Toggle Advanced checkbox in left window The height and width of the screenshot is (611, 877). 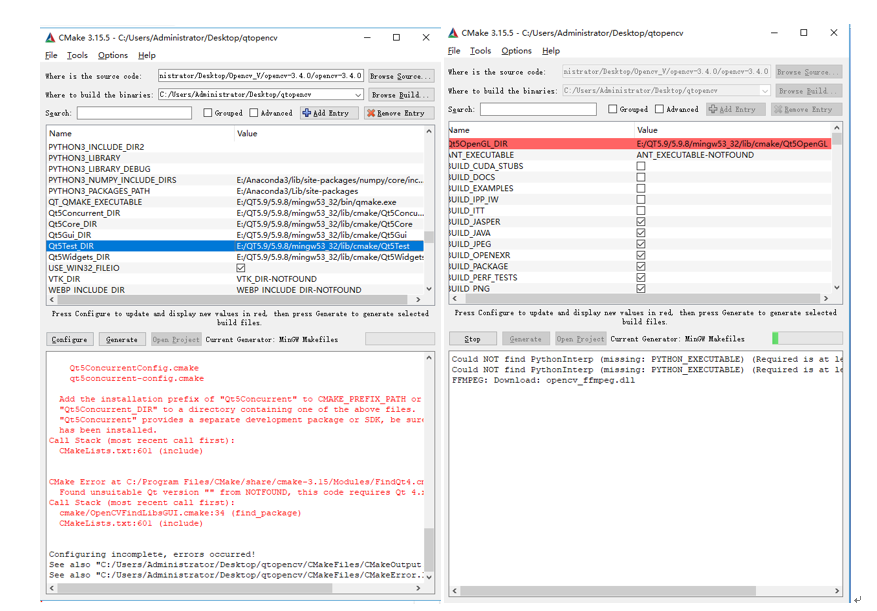click(254, 113)
